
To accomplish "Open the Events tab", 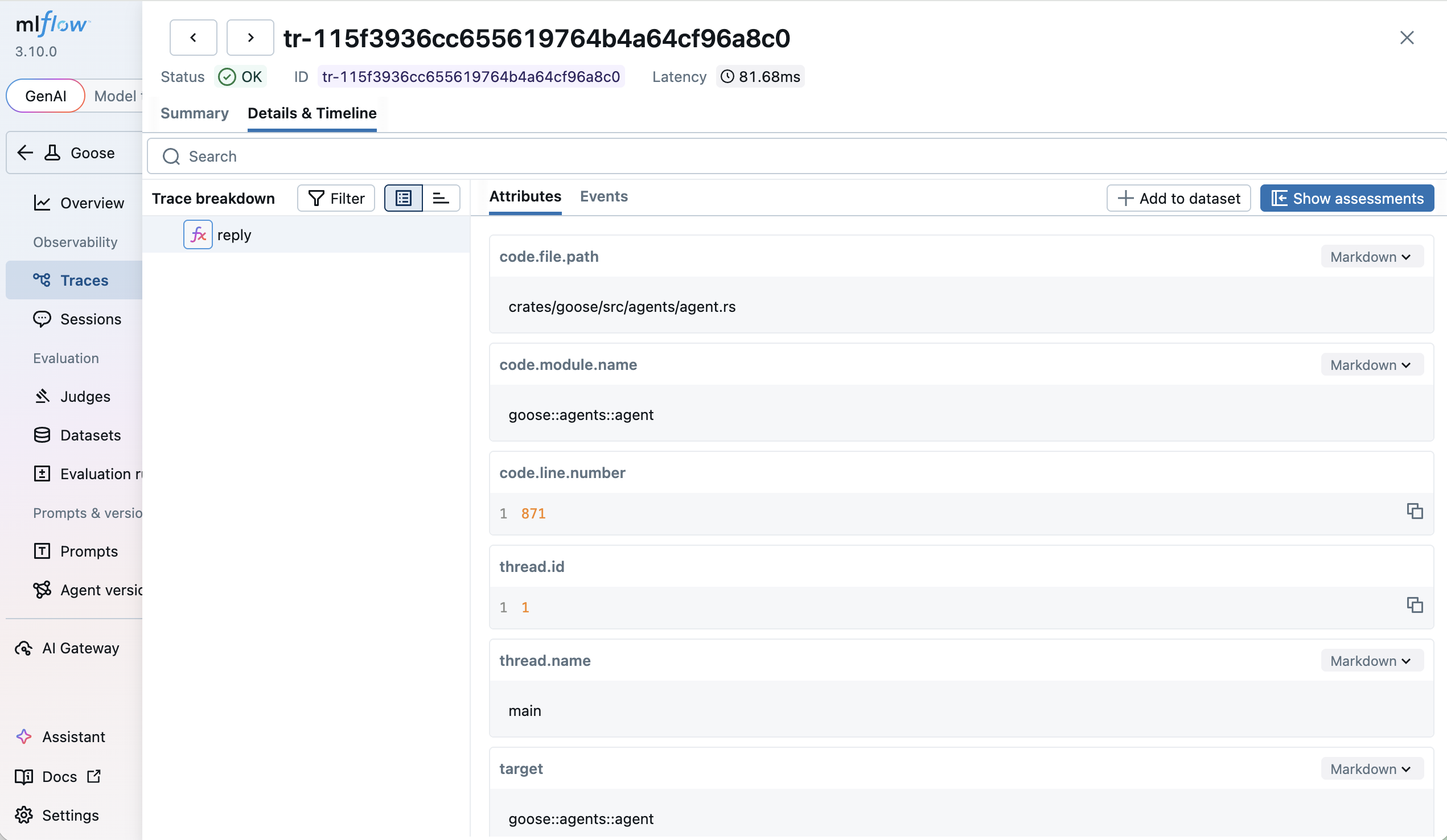I will click(x=603, y=196).
